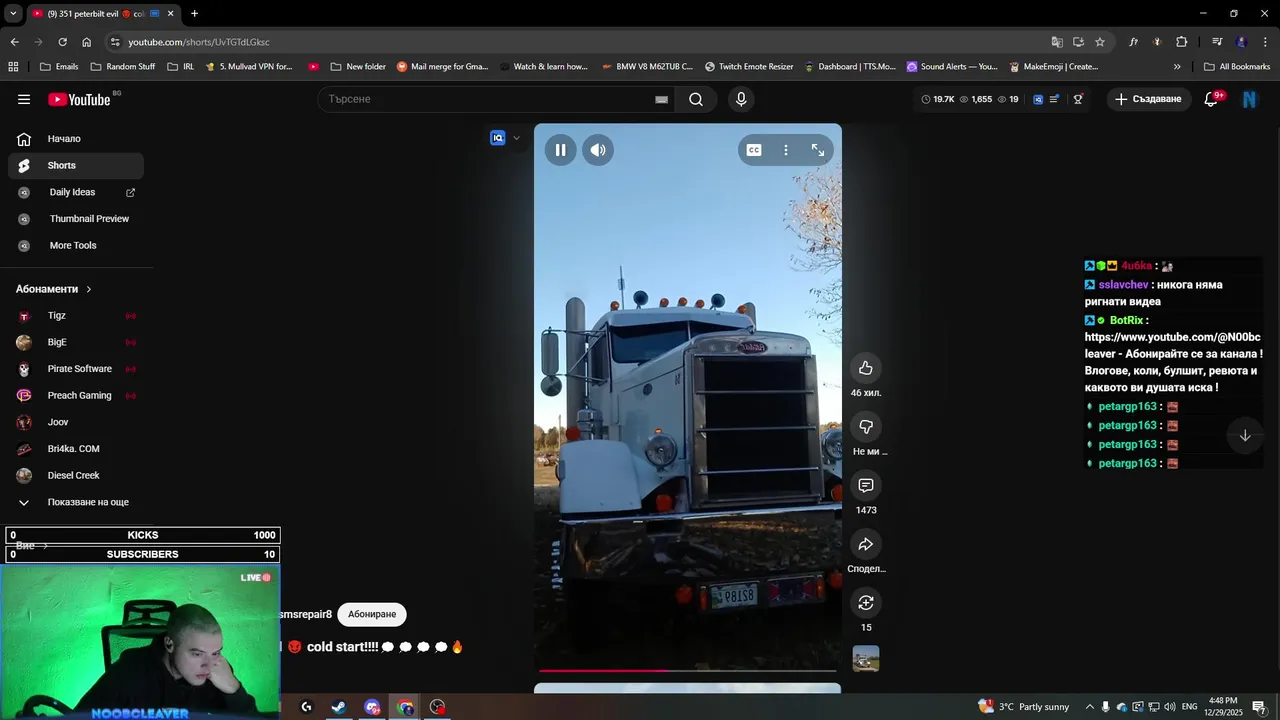Open YouTube notifications bell

point(1211,99)
